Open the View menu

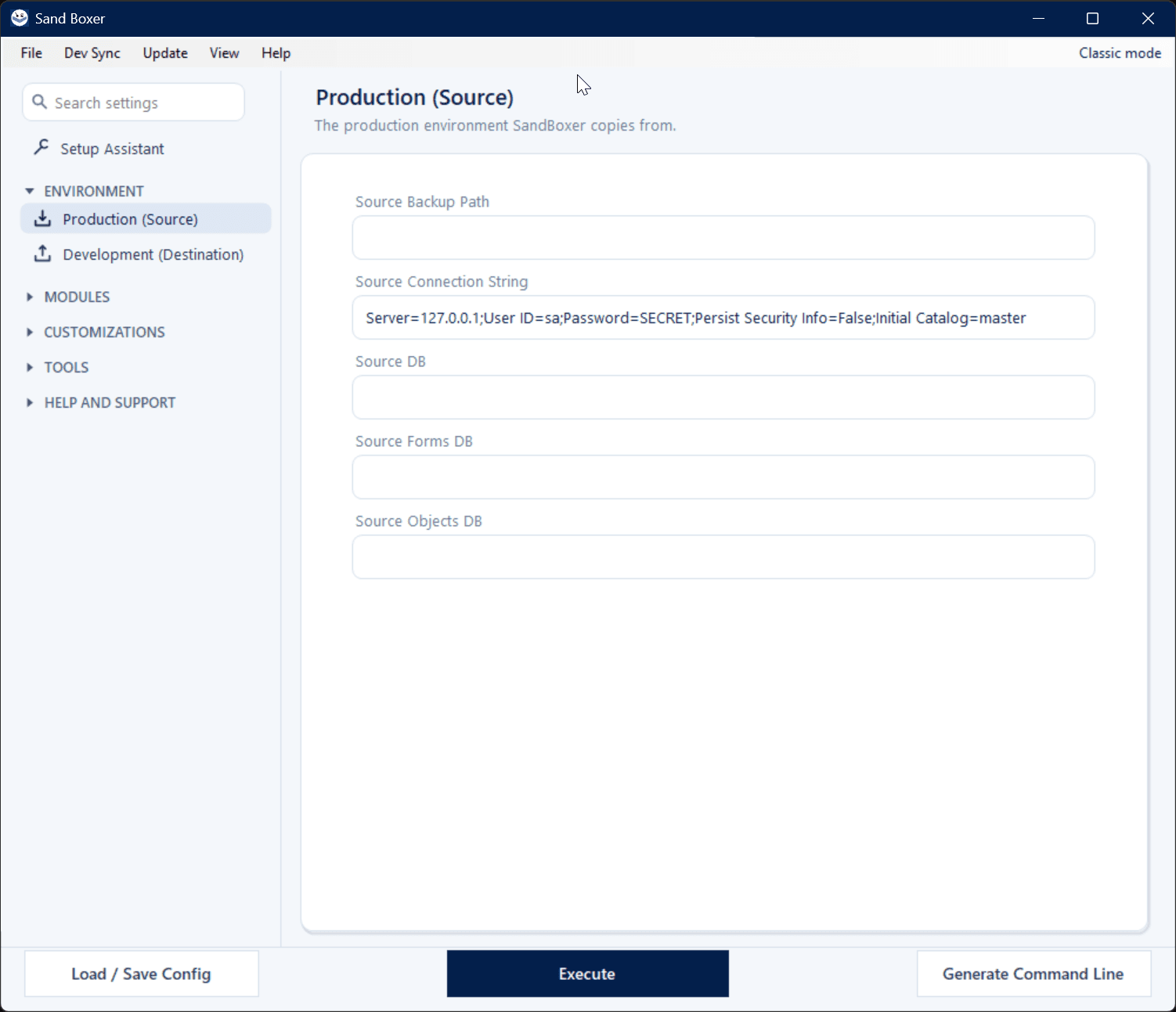click(x=224, y=53)
